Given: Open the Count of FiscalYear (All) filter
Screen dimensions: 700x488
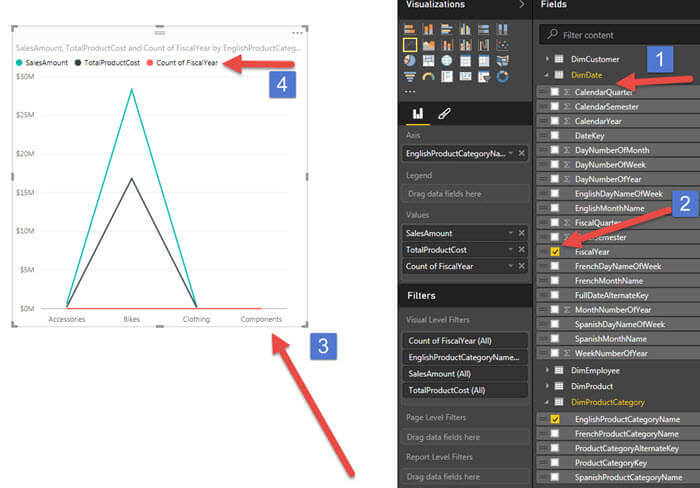Looking at the screenshot, I should [x=465, y=341].
